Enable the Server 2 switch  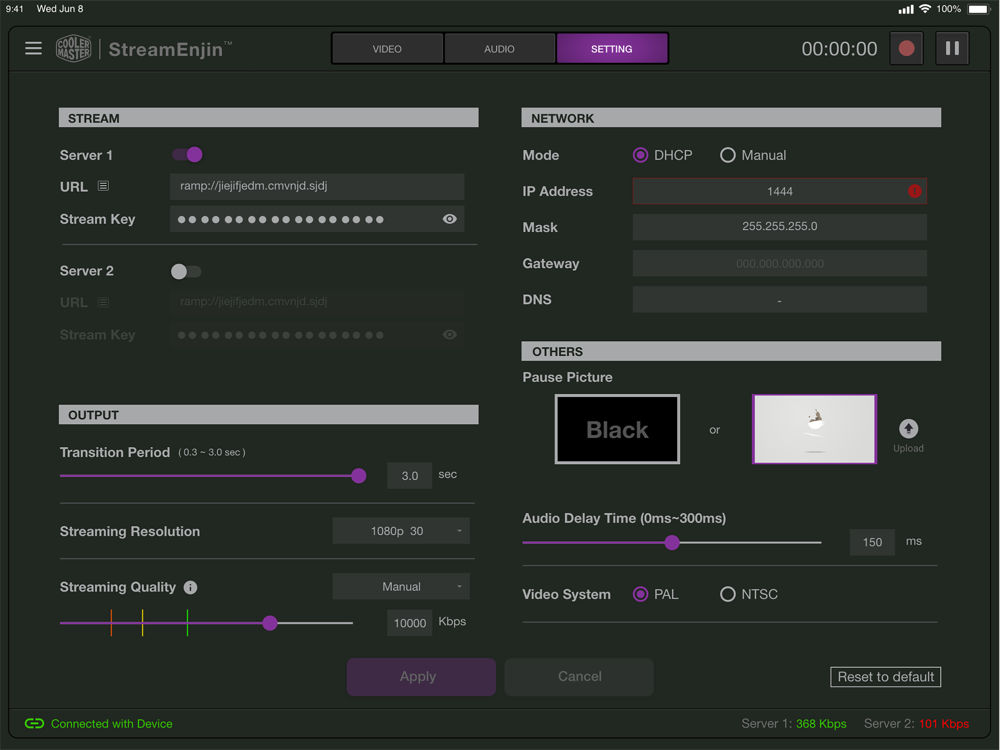coord(186,271)
